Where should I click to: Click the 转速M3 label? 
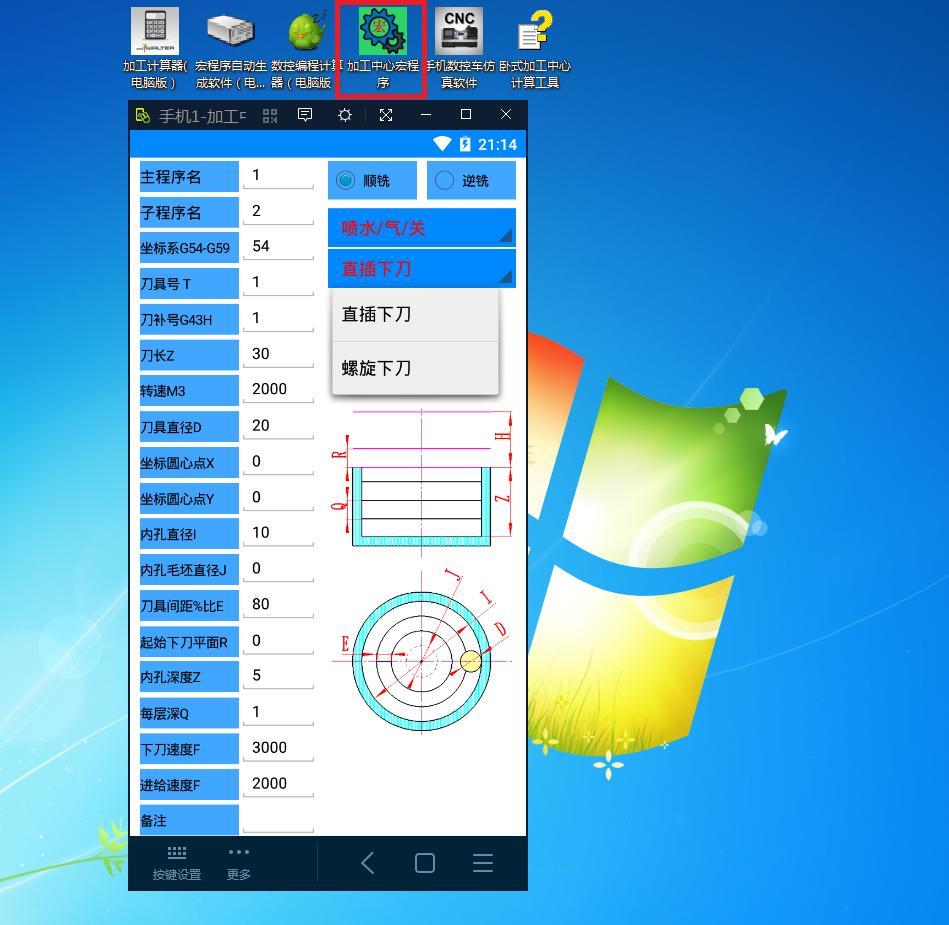click(x=189, y=391)
